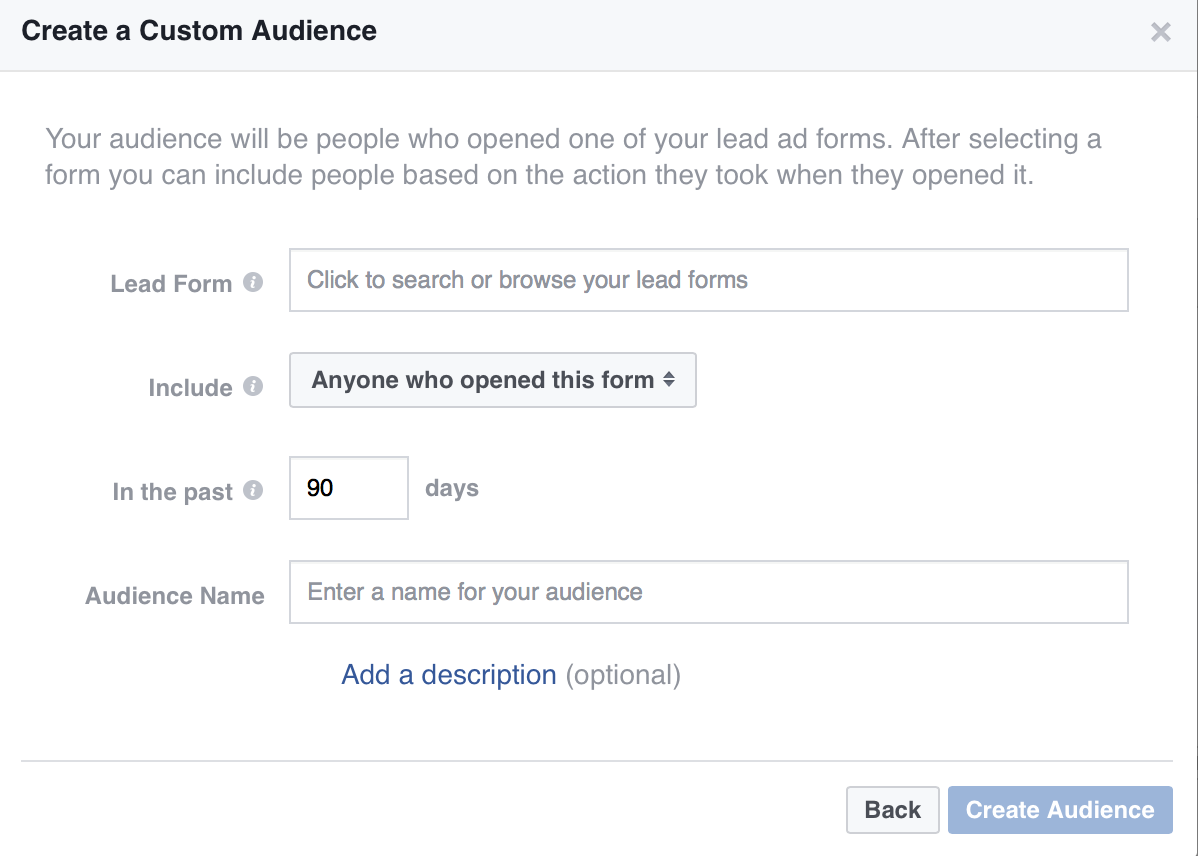Click the 'In the past' label text
Screen dimensions: 1198x856
click(172, 492)
